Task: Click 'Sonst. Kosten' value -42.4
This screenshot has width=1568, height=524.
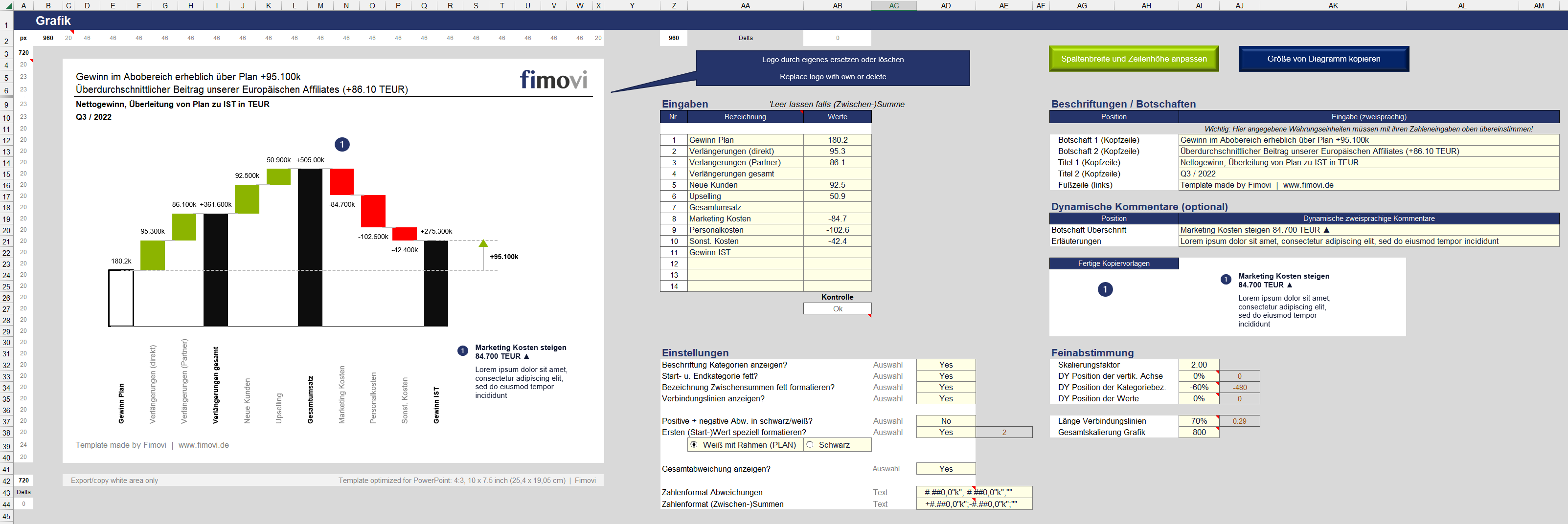Action: coord(838,241)
